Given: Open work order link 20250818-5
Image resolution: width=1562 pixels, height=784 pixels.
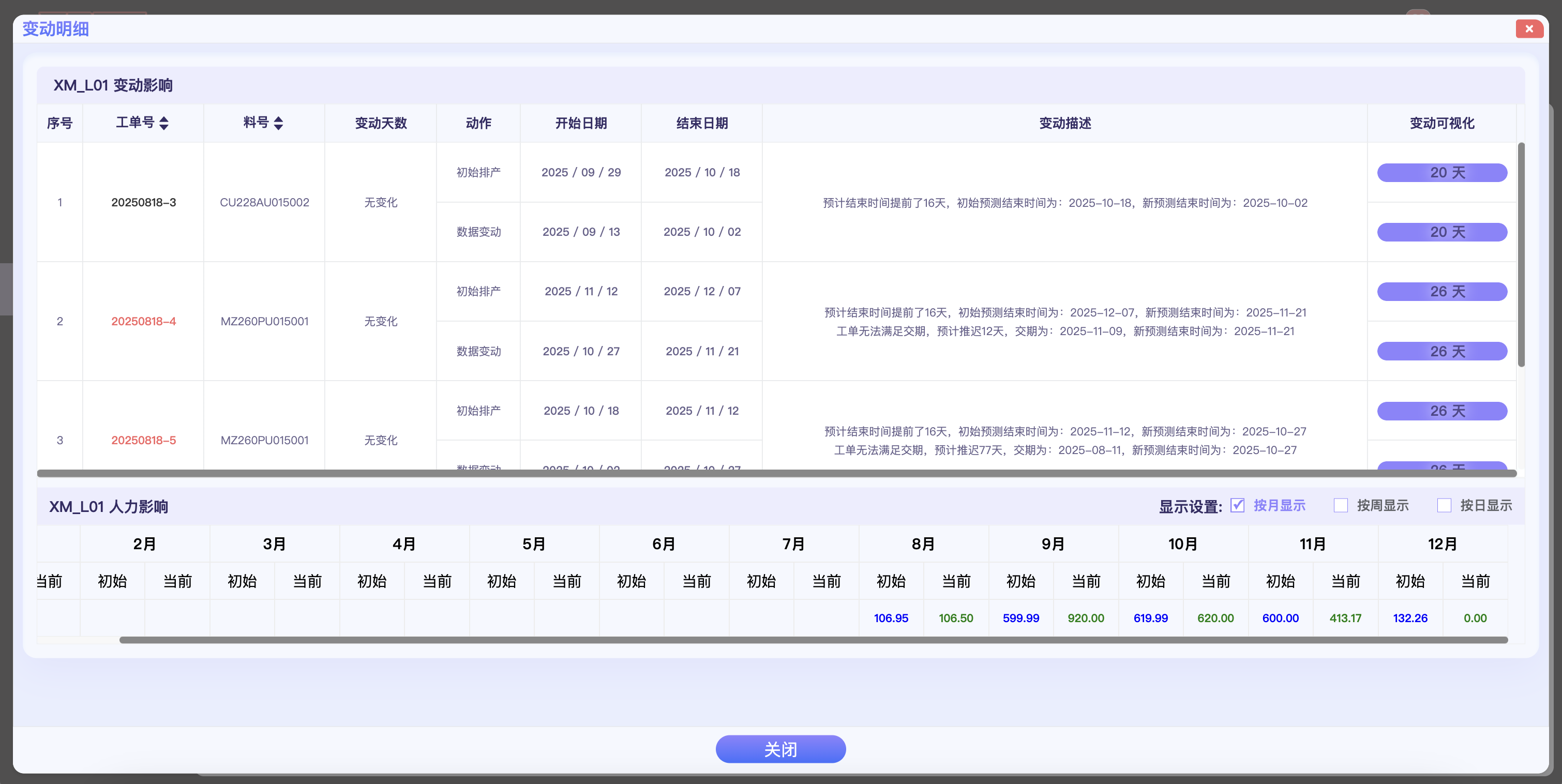Looking at the screenshot, I should coord(144,440).
